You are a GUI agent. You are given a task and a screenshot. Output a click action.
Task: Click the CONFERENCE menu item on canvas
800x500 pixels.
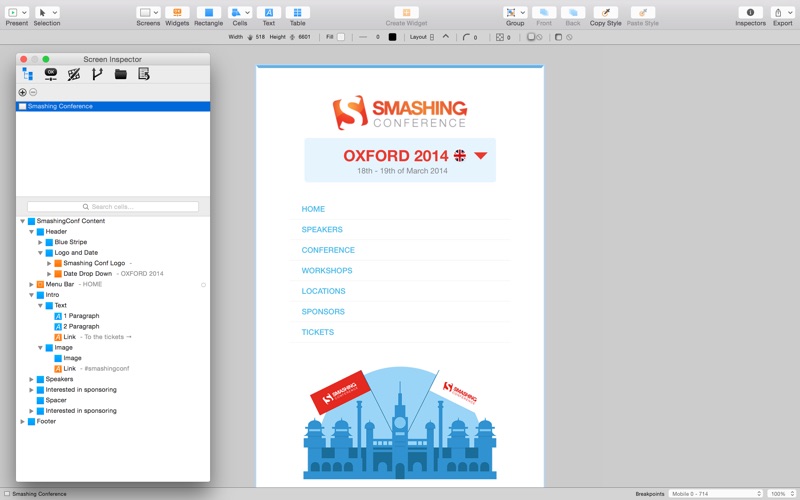(328, 250)
